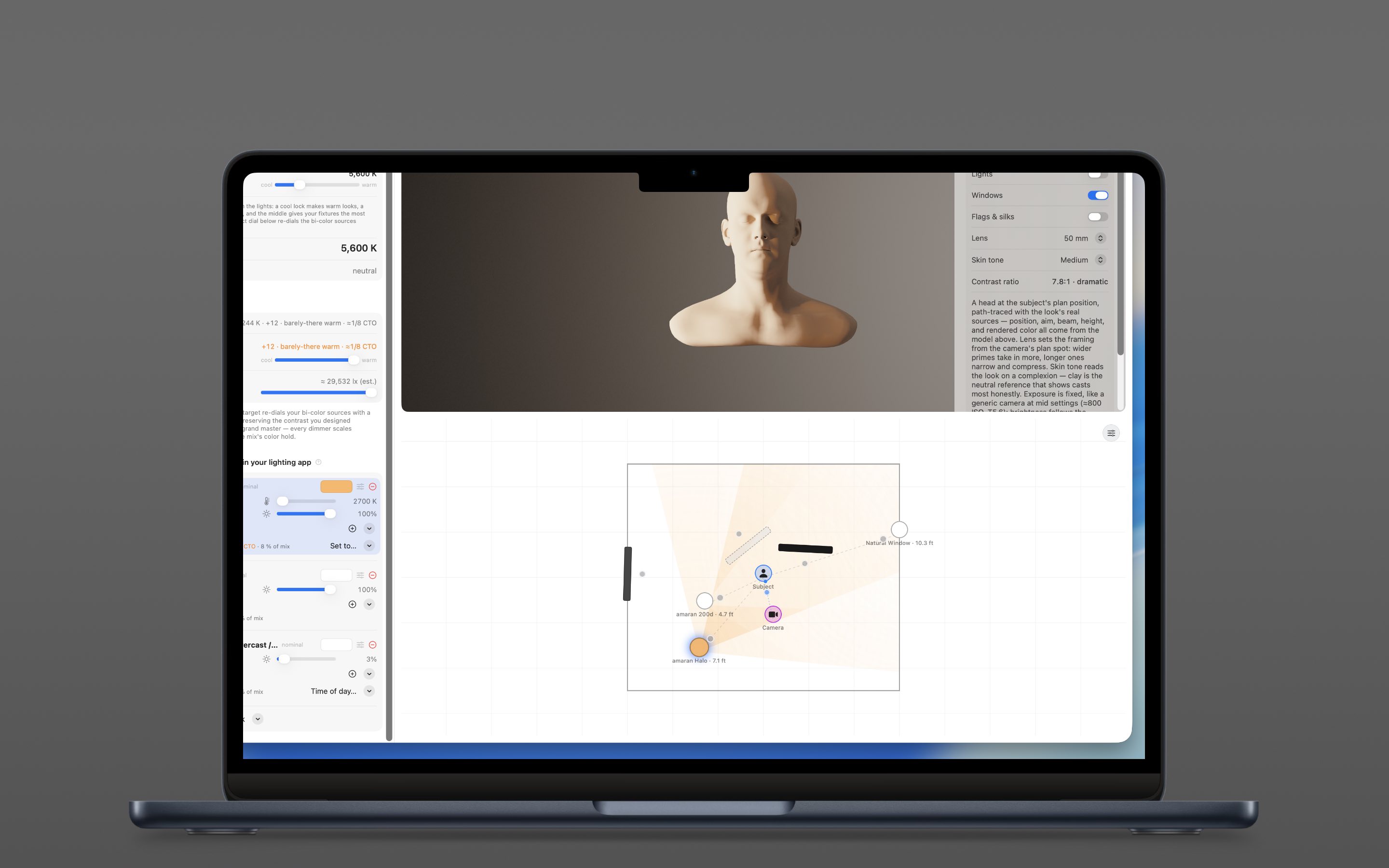1389x868 pixels.
Task: Open fixture settings for the 2700 K light
Action: click(360, 486)
